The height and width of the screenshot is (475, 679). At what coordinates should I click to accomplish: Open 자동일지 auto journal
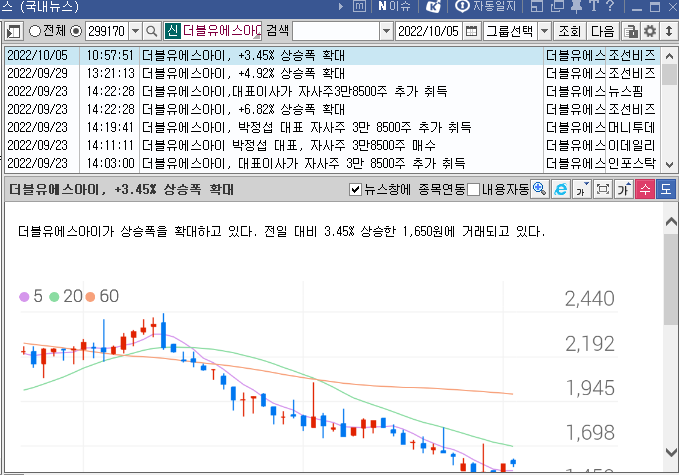click(x=486, y=6)
